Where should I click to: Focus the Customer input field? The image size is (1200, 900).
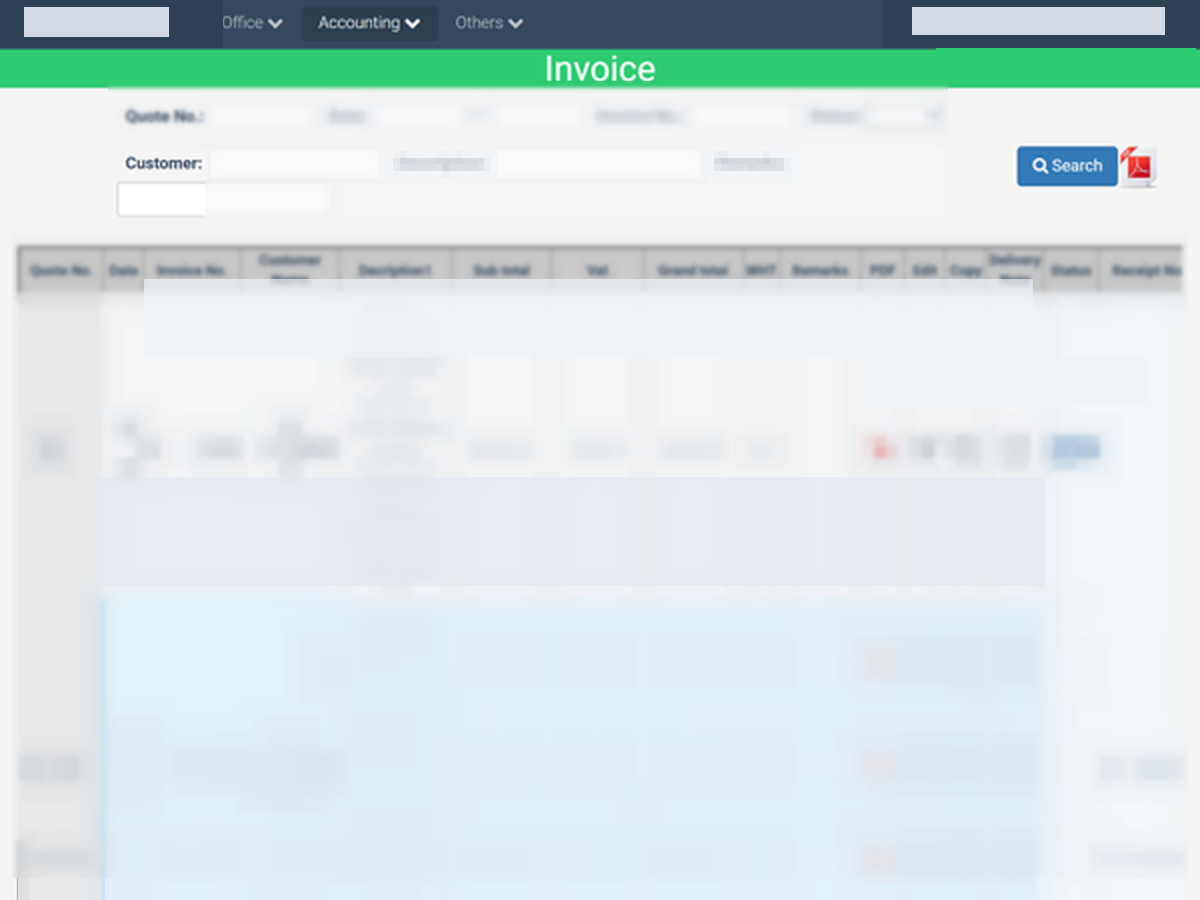[294, 163]
